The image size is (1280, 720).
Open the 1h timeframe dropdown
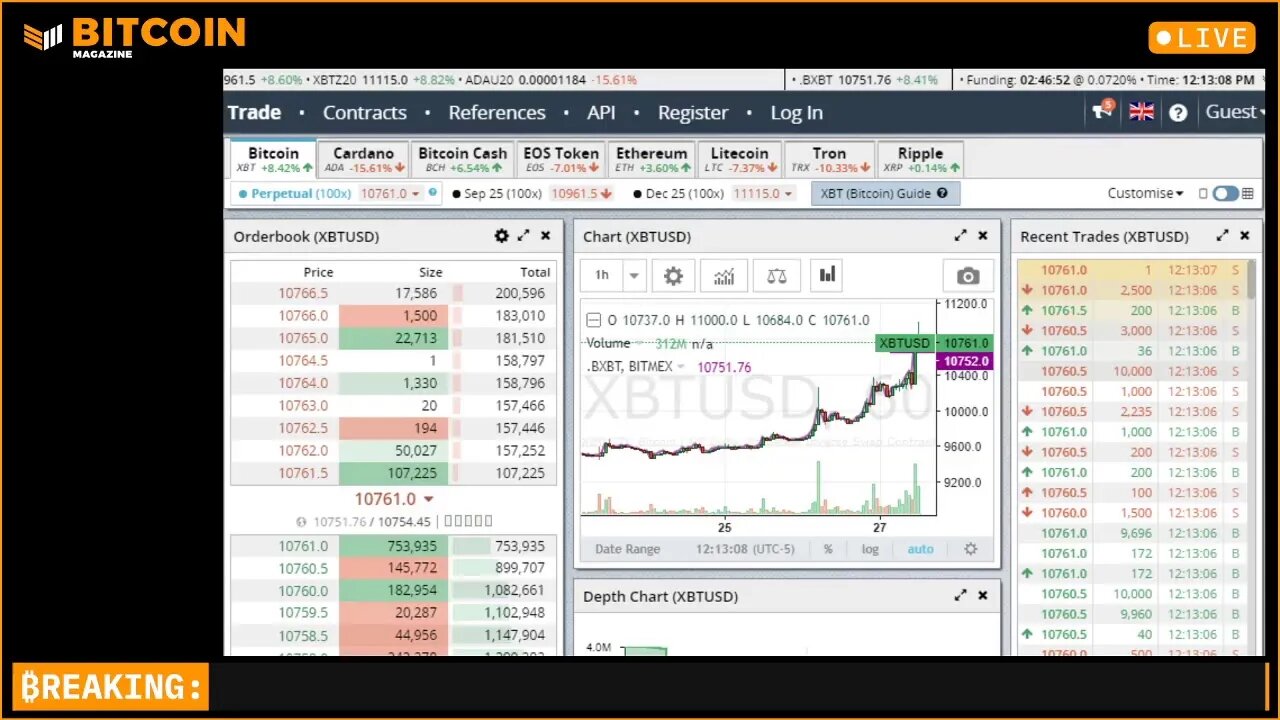pos(634,275)
